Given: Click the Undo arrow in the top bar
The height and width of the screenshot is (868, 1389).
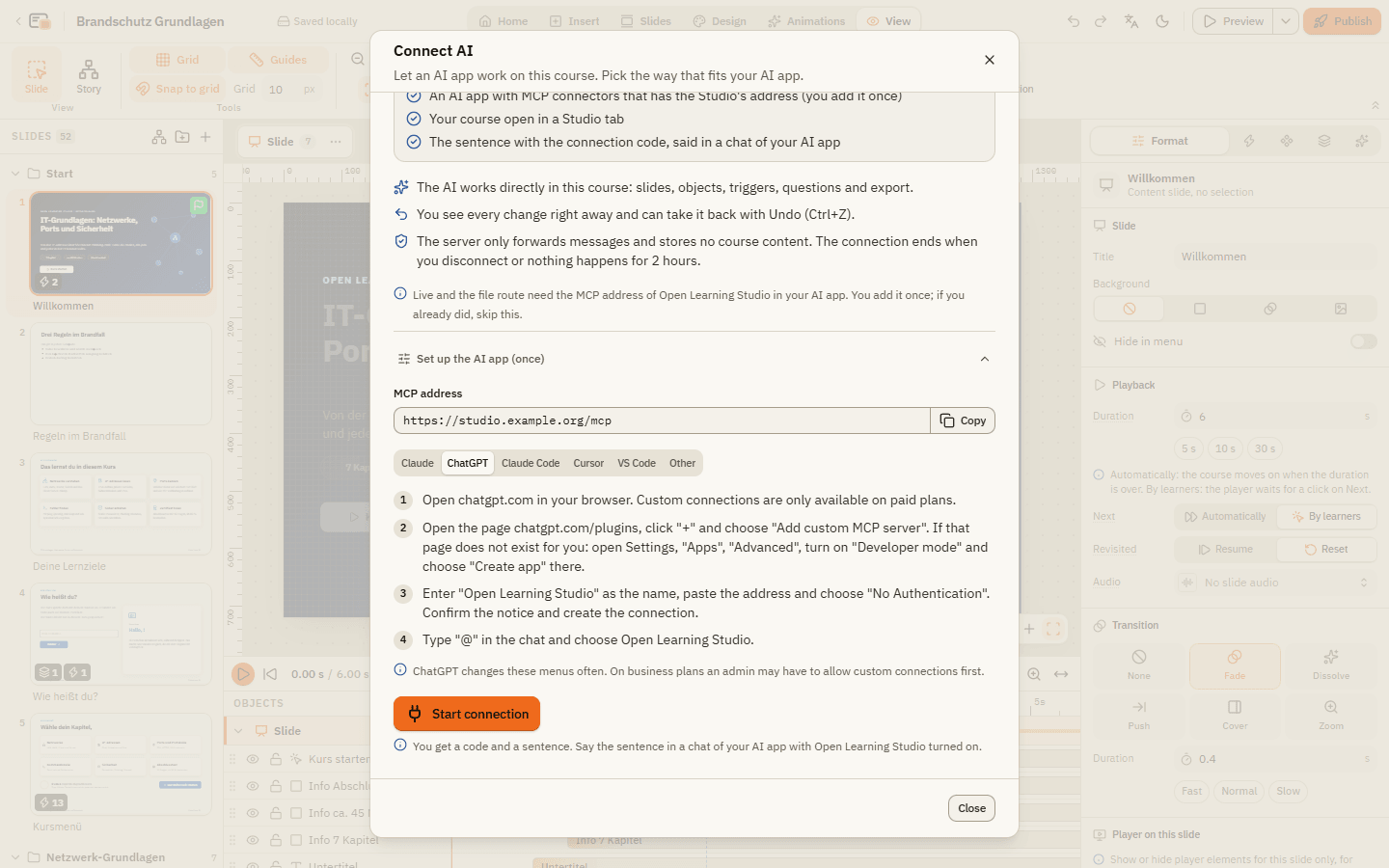Looking at the screenshot, I should pos(1074,21).
